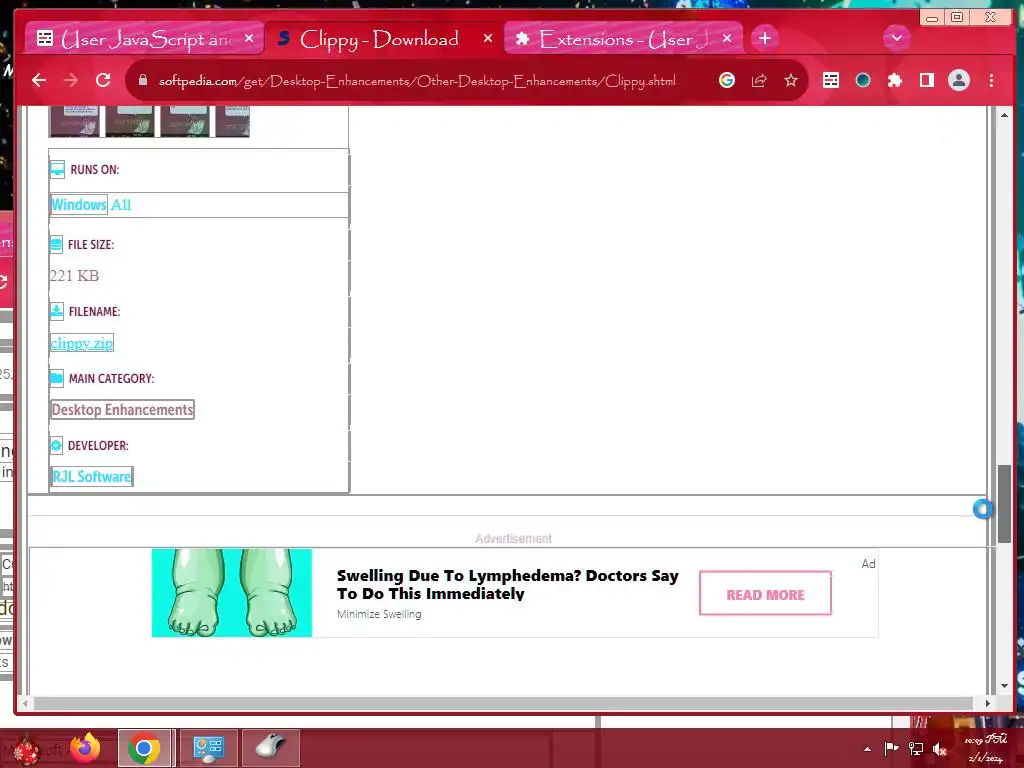Click the vertical scrollbar up arrow
This screenshot has width=1024, height=768.
coord(1004,115)
